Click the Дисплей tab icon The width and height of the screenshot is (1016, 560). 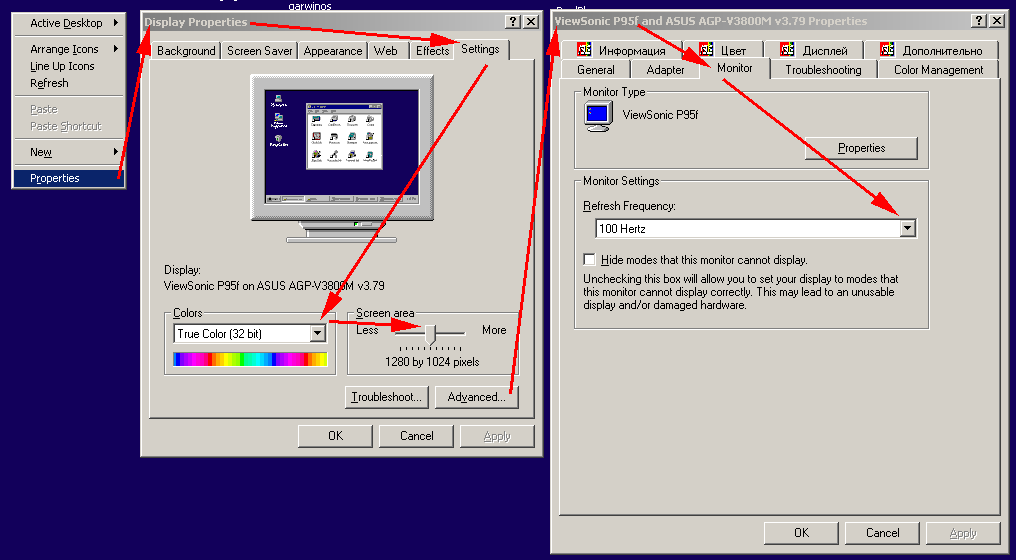click(x=788, y=50)
